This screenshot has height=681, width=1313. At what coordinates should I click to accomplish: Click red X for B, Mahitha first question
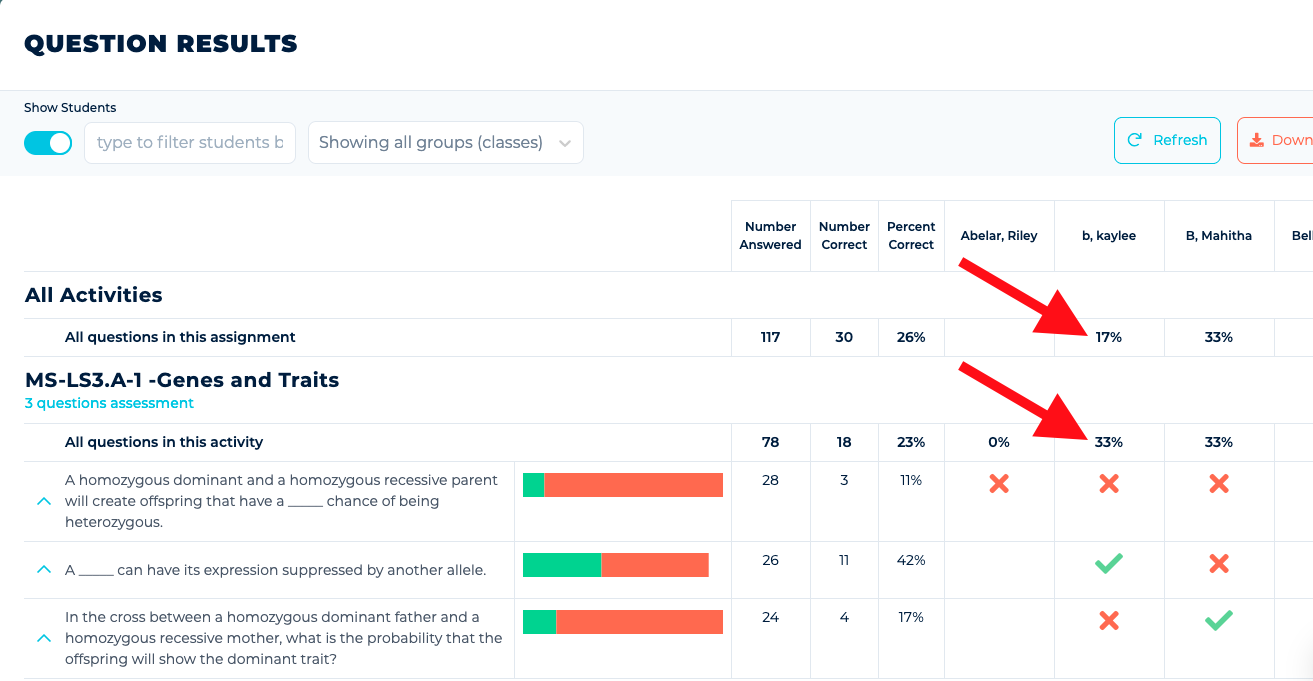[1218, 484]
